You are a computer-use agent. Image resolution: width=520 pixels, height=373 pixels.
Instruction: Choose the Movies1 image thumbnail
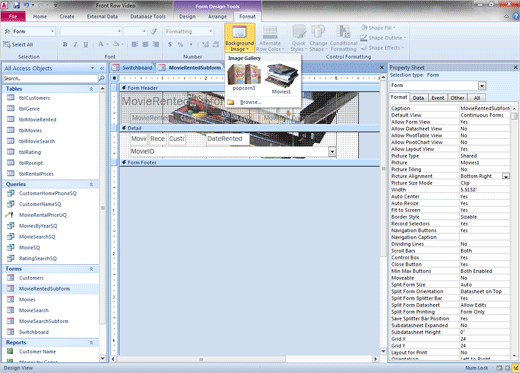[x=281, y=79]
